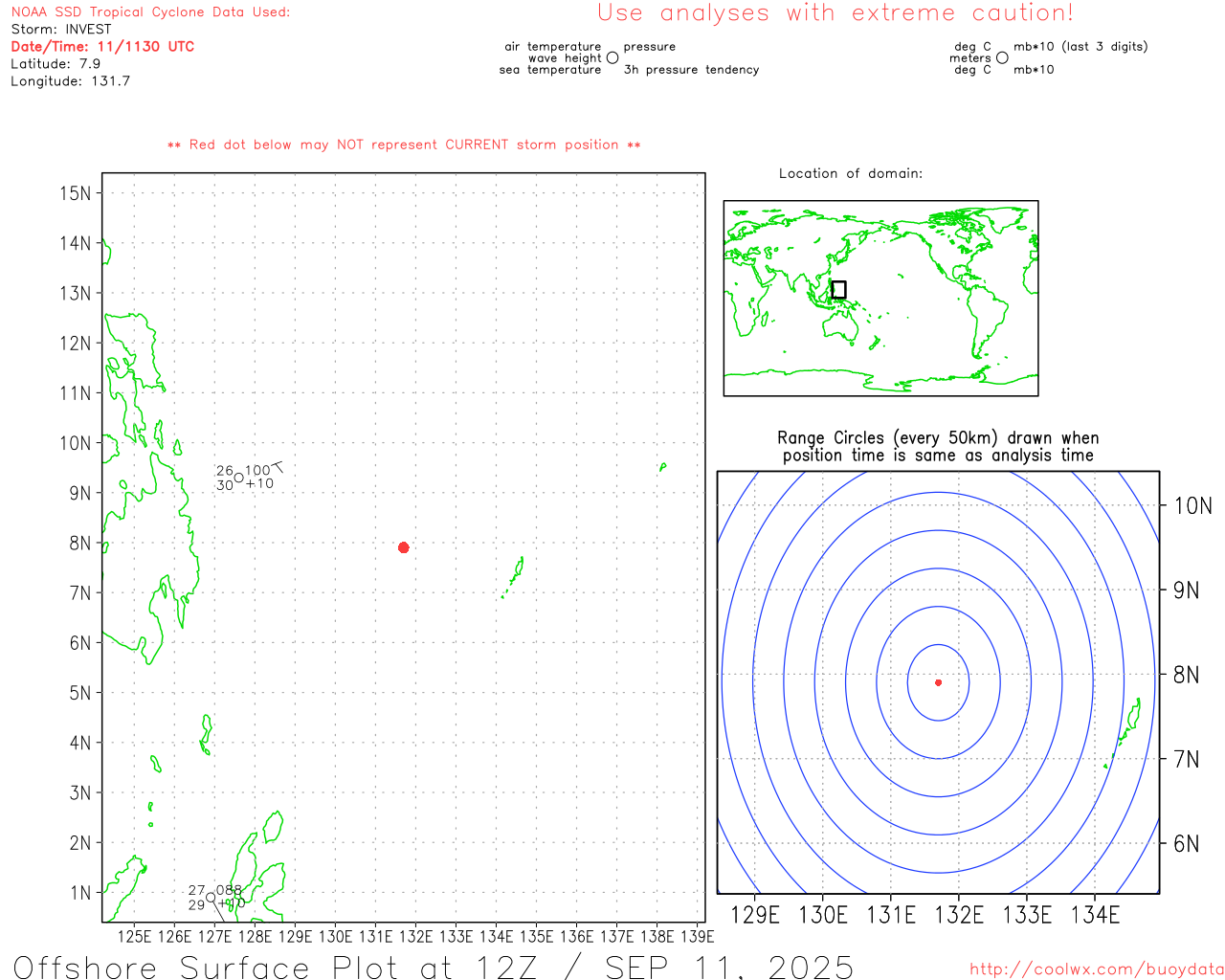Click the buoy station circle near 9N 127.5E
Screen dimensions: 1225x980
coord(238,477)
